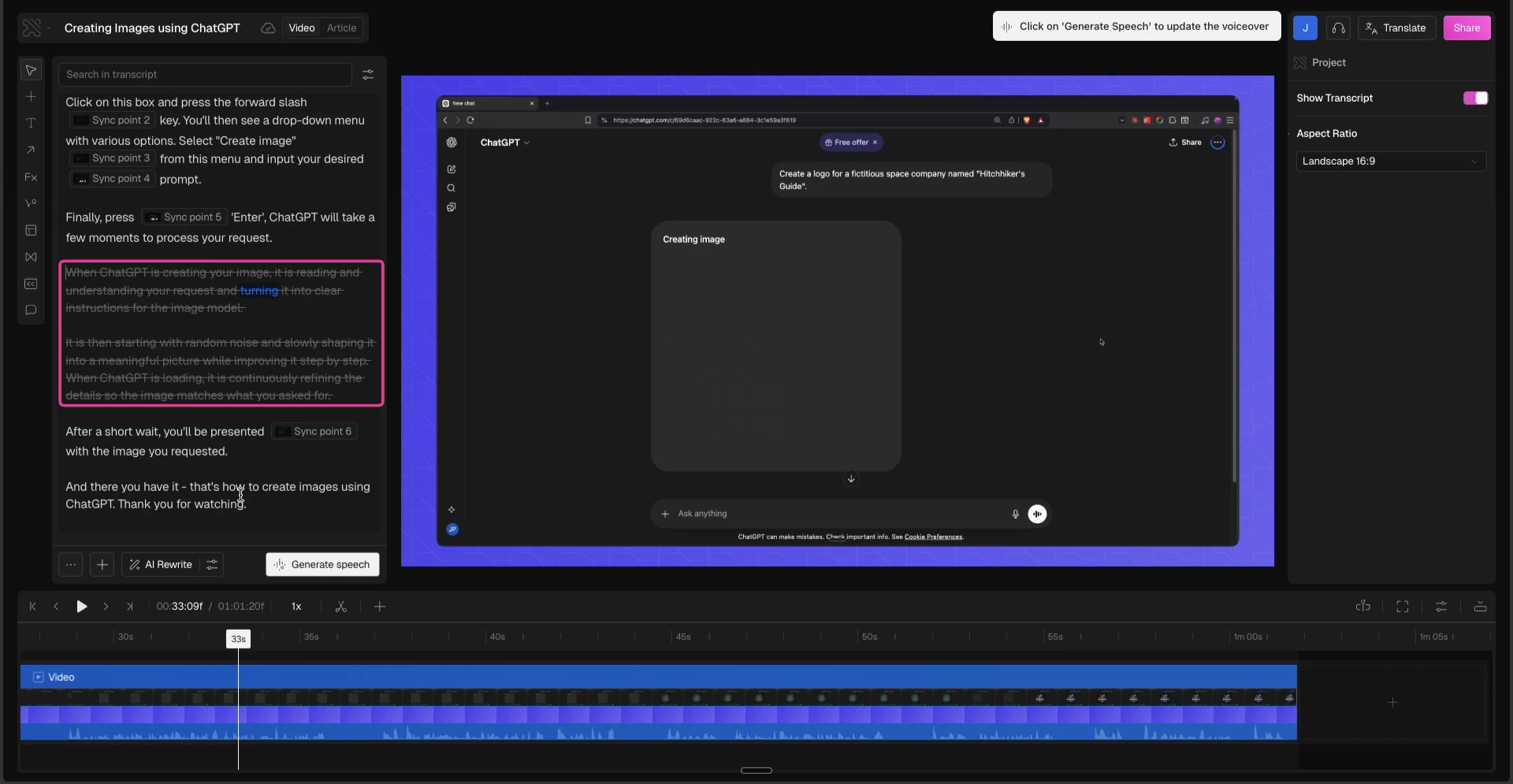1513x784 pixels.
Task: Click the AI Rewrite button
Action: point(162,565)
